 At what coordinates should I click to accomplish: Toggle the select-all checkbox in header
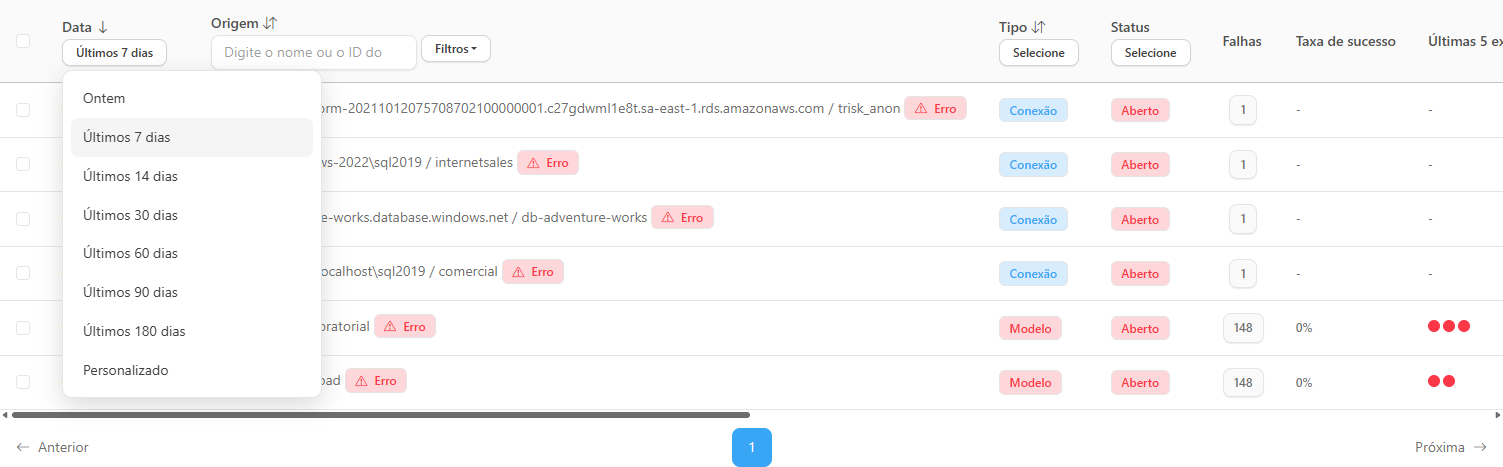click(23, 41)
